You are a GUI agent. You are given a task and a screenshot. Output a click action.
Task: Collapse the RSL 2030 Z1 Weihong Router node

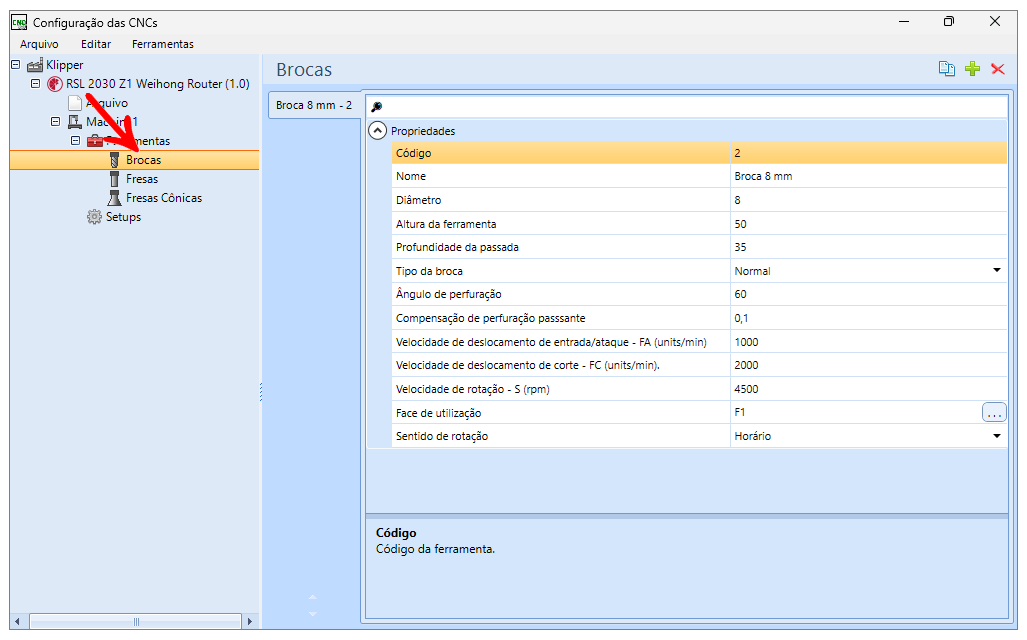tap(35, 83)
